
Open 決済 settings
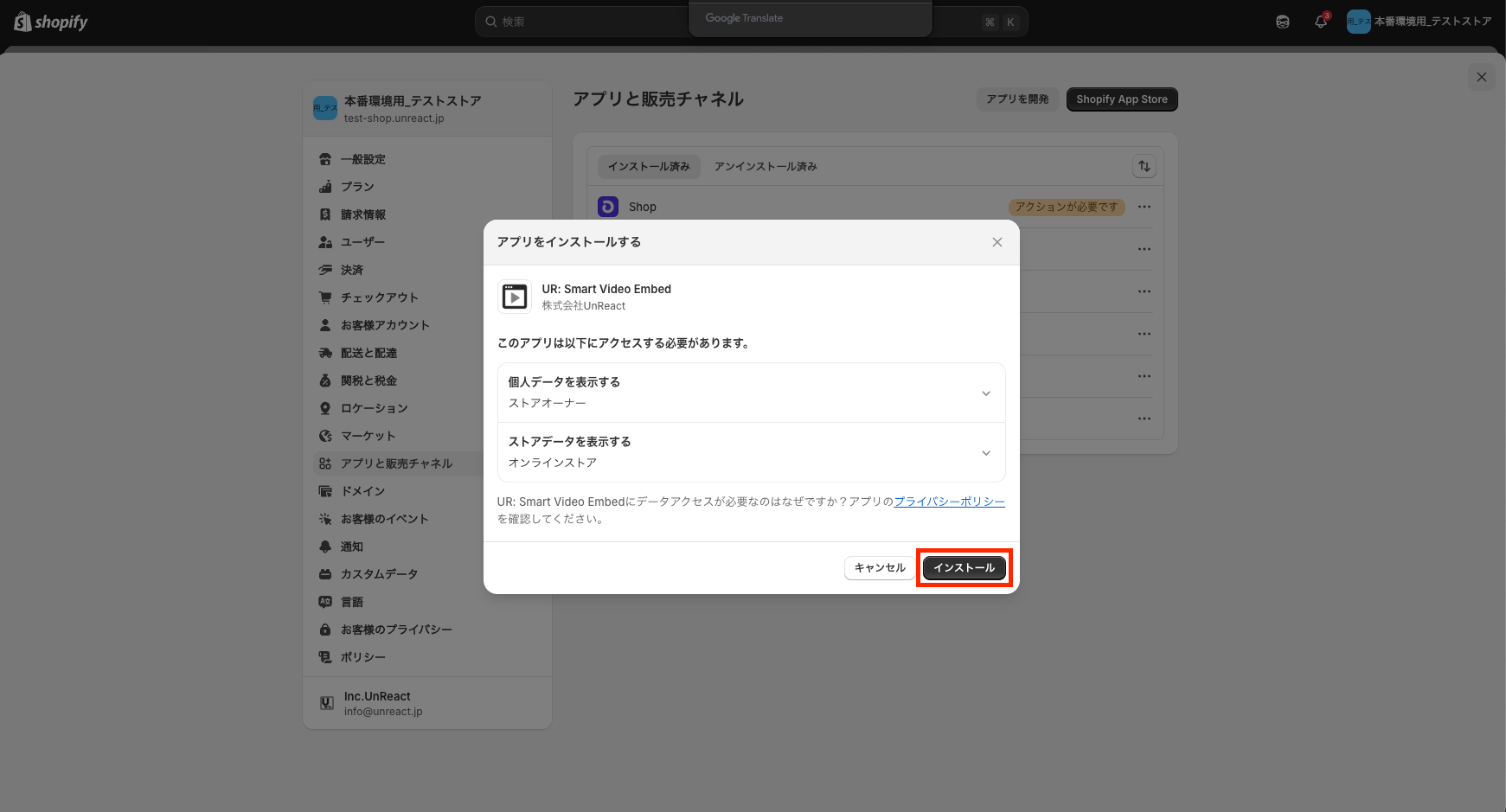point(427,270)
